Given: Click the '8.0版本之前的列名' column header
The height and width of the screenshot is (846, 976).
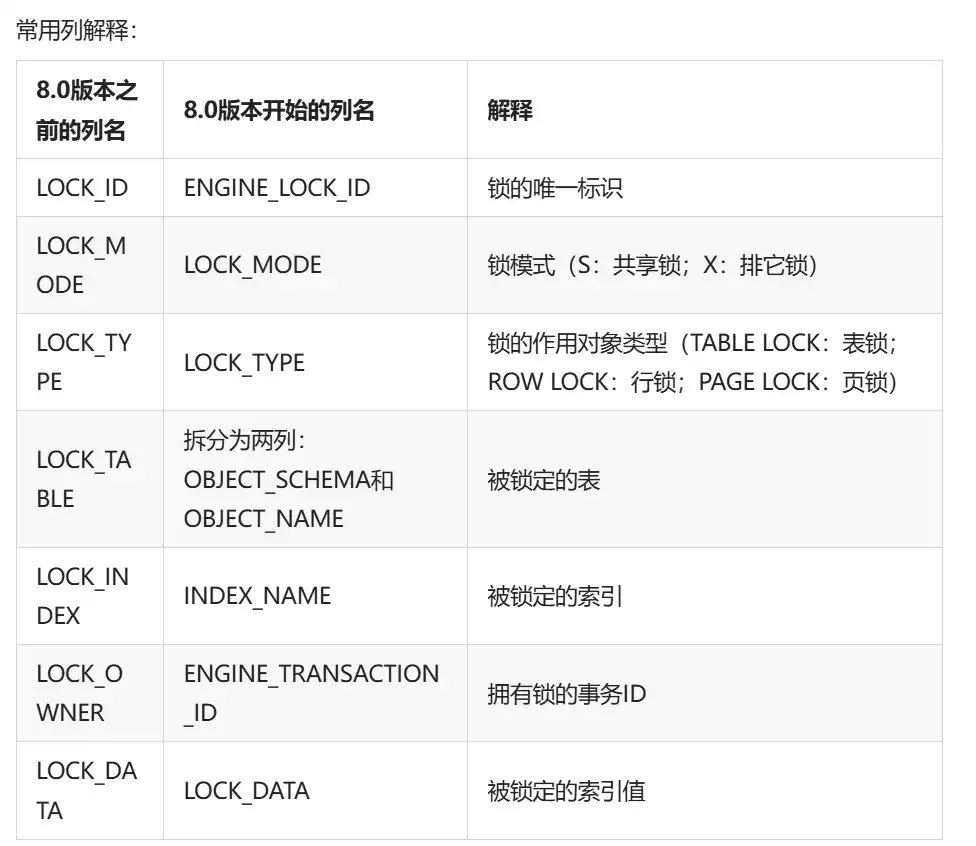Looking at the screenshot, I should click(x=87, y=110).
